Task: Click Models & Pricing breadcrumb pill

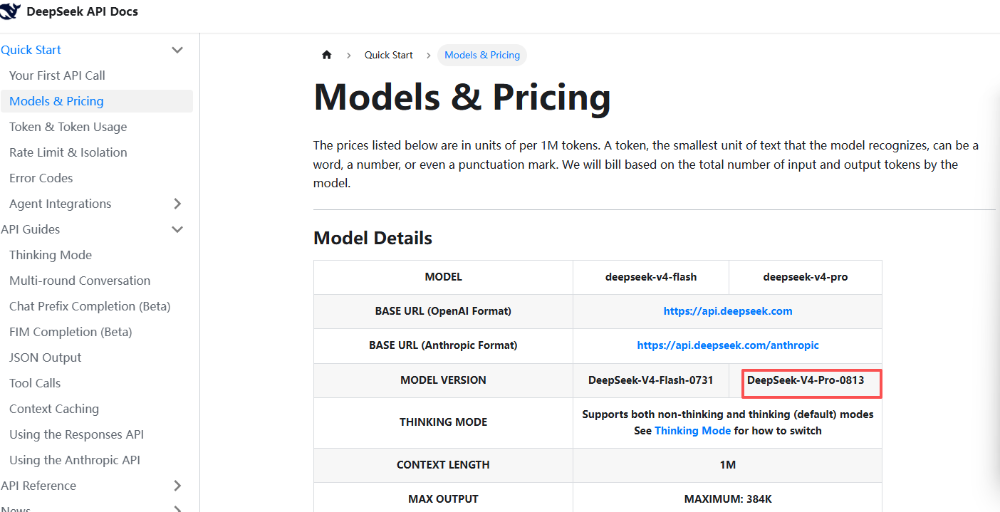Action: point(482,55)
